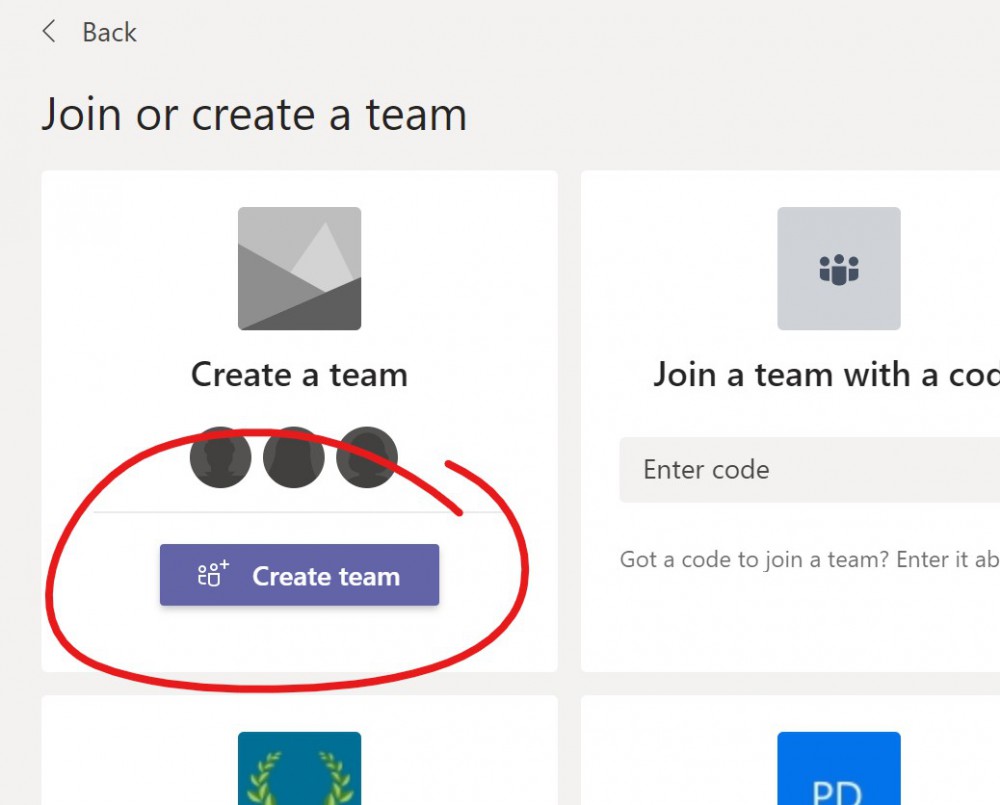Click the divider line above Create team button
This screenshot has height=805, width=1000.
click(x=299, y=510)
